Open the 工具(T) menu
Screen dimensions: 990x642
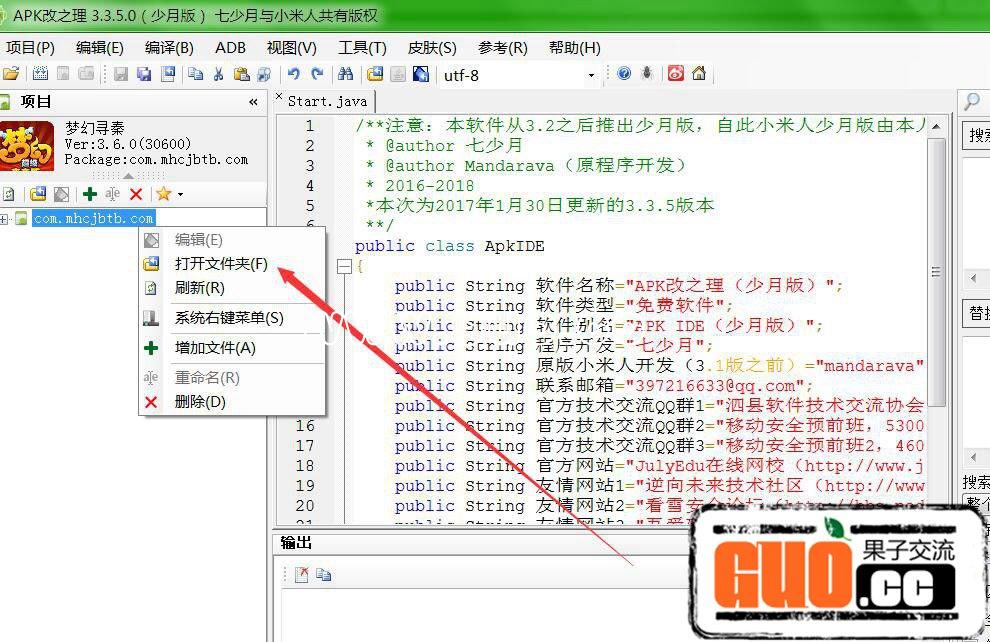[x=362, y=48]
